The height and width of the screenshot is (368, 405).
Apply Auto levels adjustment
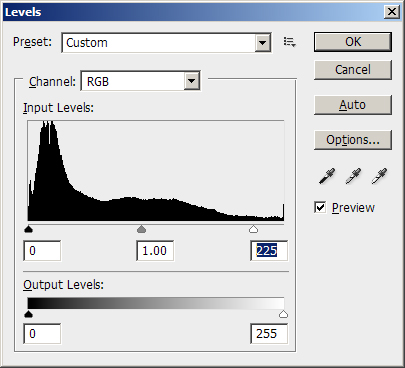(x=353, y=105)
